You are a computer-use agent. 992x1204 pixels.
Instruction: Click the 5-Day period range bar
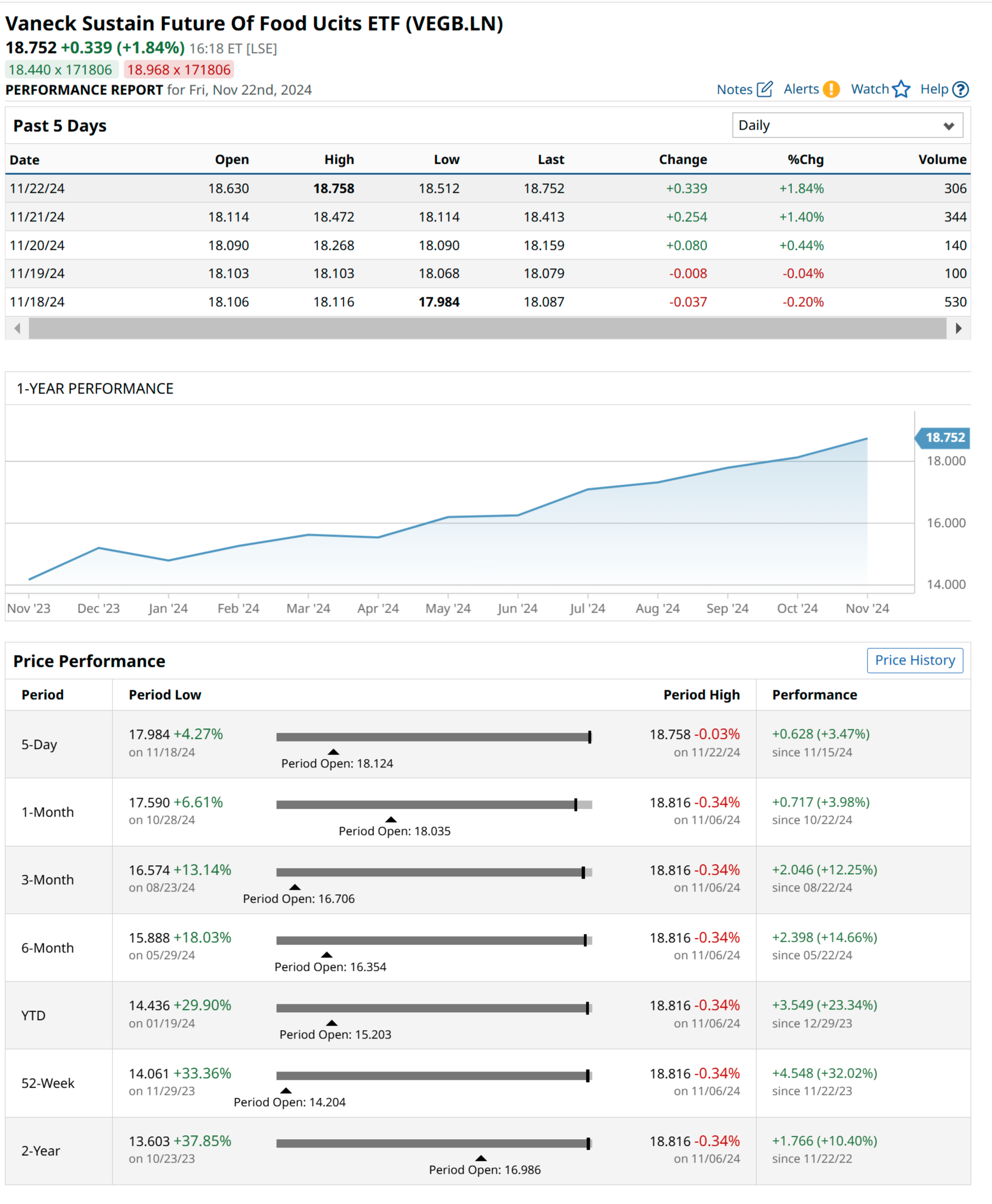(434, 737)
